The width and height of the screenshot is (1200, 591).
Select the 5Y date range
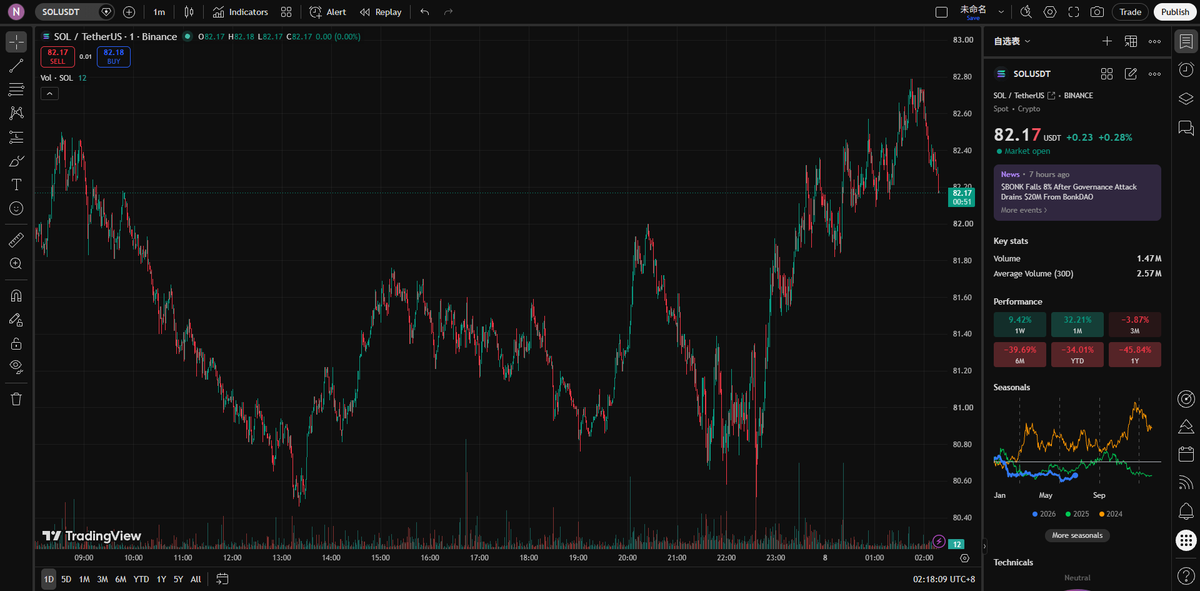click(x=177, y=579)
